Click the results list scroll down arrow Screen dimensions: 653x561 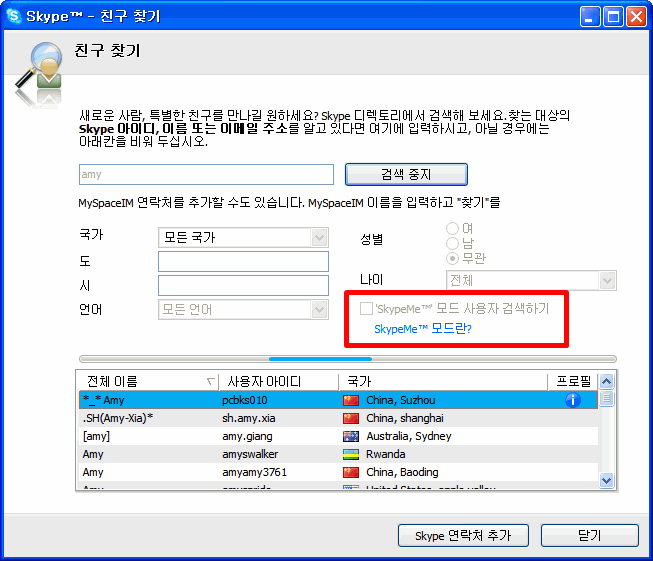(x=606, y=480)
